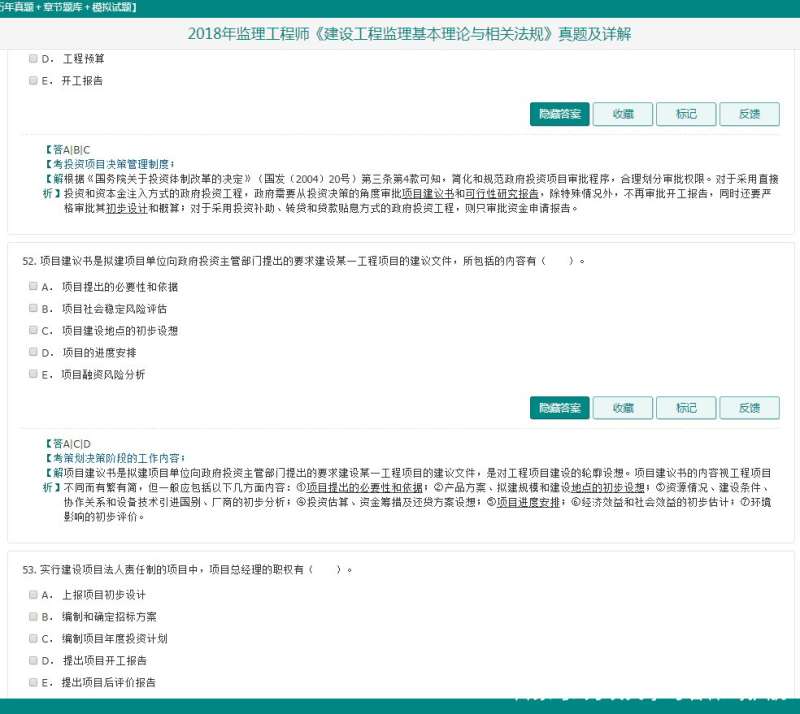Submit 反馈 feedback for question 52
Viewport: 800px width, 714px height.
(x=750, y=408)
